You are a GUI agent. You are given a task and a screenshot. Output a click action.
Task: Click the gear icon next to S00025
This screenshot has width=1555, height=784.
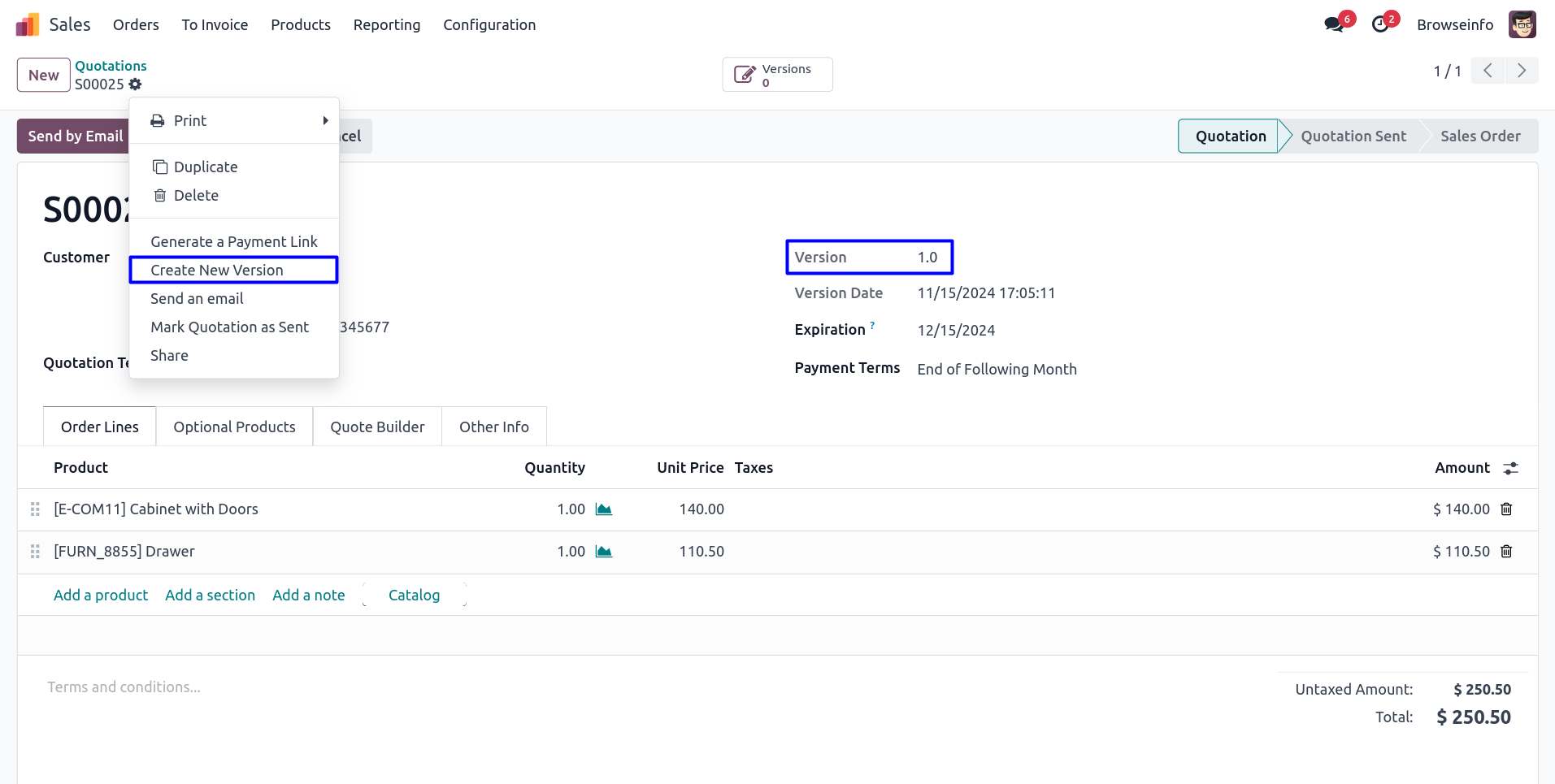click(136, 84)
